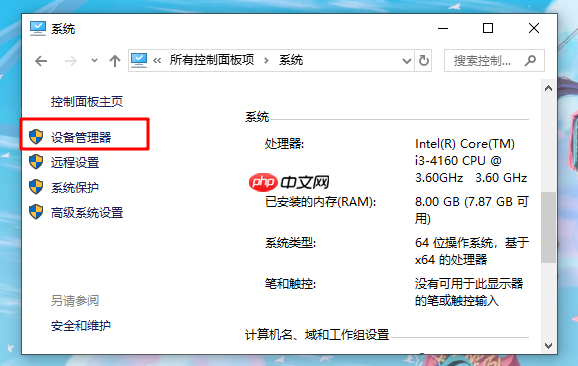The height and width of the screenshot is (366, 578).
Task: Open 控制面板主页 link
Action: [87, 101]
